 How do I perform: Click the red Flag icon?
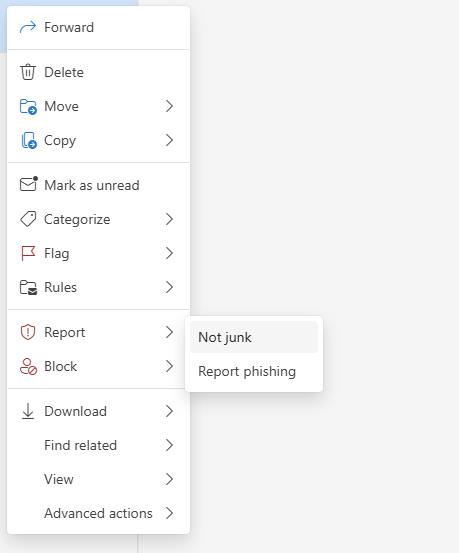point(28,253)
